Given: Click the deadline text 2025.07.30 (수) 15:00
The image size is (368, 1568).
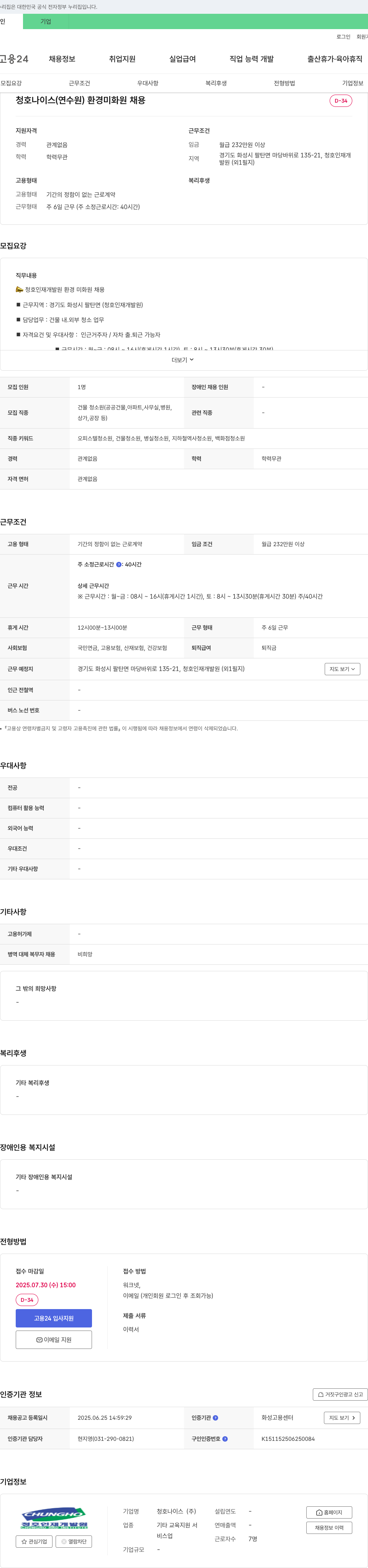Looking at the screenshot, I should click(46, 1284).
